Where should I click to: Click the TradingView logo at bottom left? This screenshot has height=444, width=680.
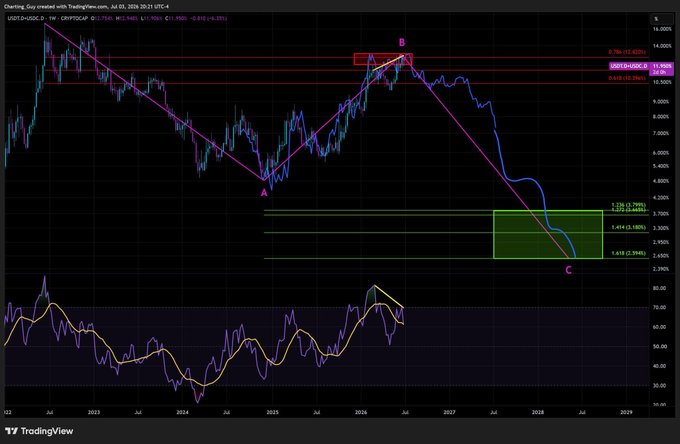39,431
